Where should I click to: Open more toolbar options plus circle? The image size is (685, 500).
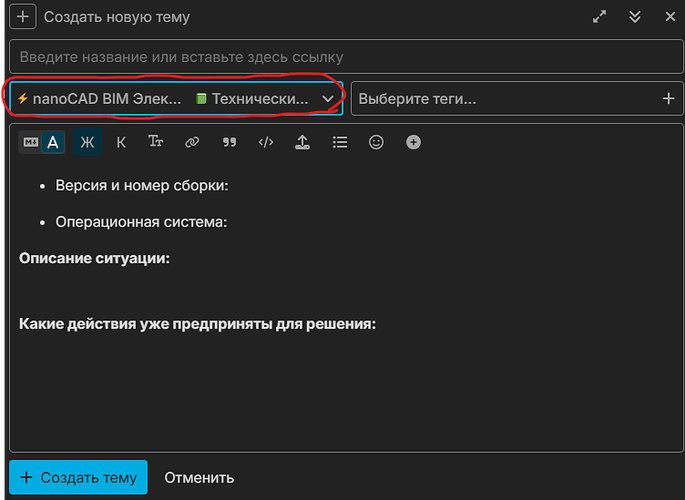413,142
